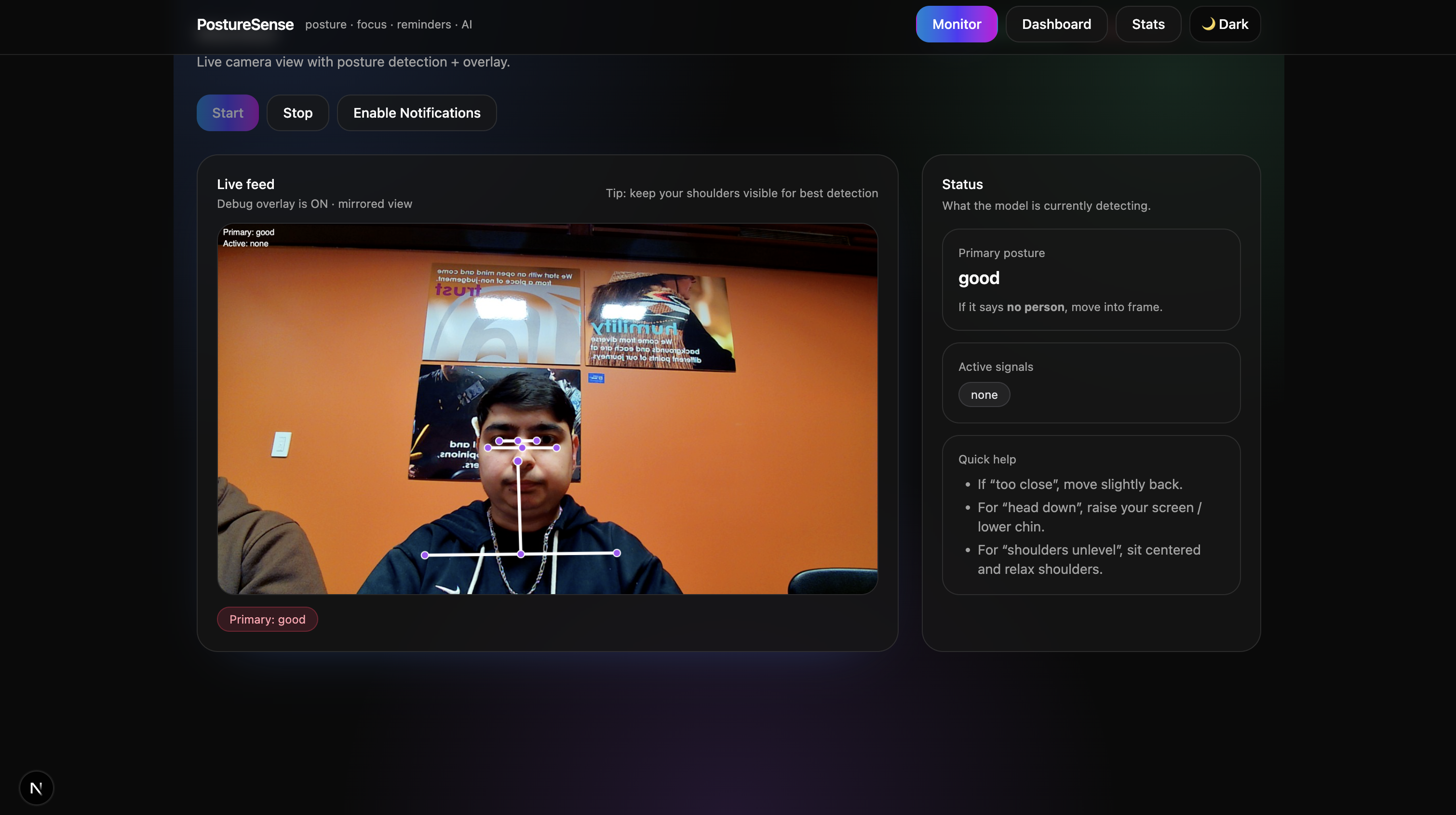The image size is (1456, 815).
Task: Click the mid-shoulder keypoint on overlay
Action: 521,554
